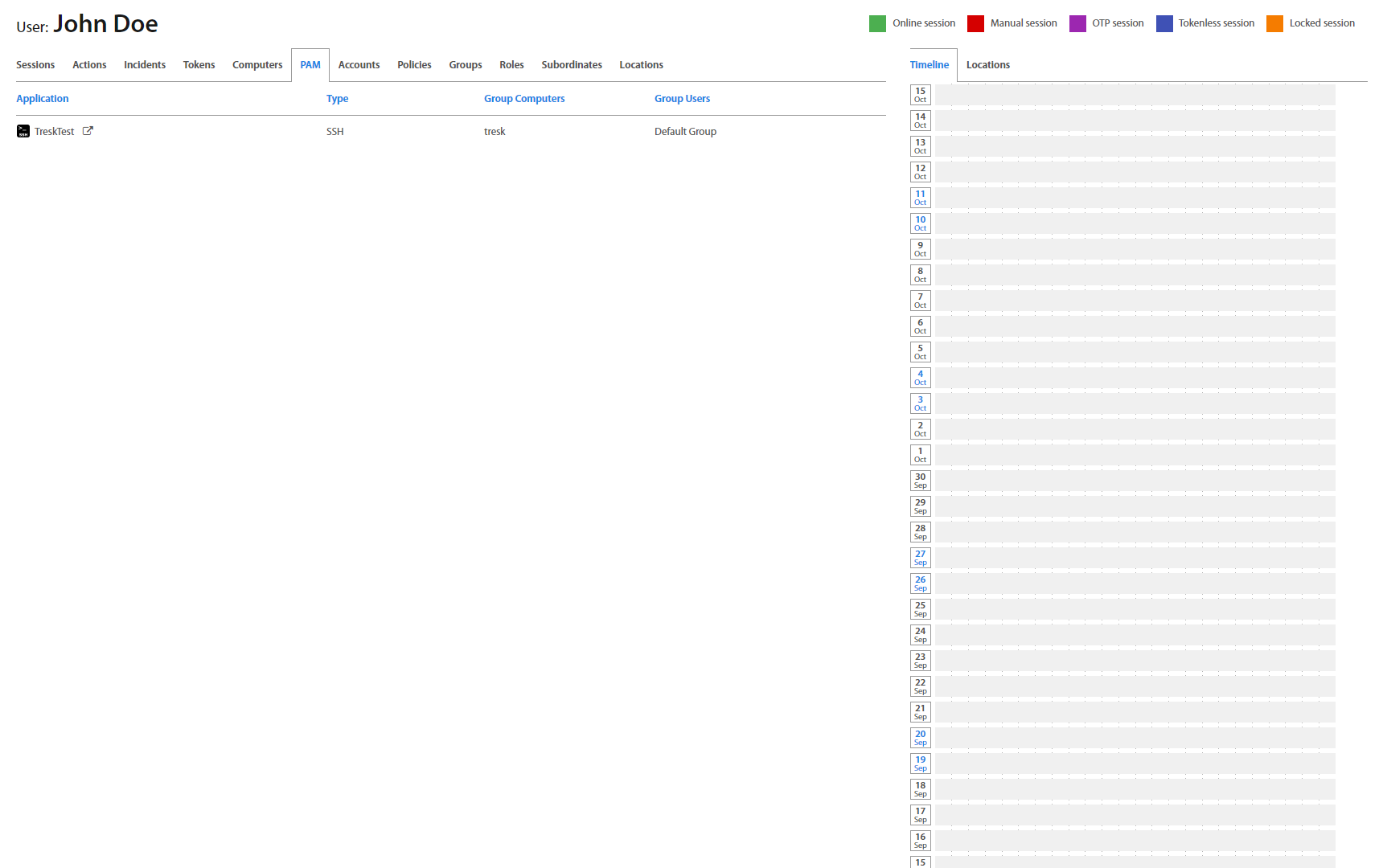Open the Incidents tab
The width and height of the screenshot is (1383, 868).
[x=145, y=65]
